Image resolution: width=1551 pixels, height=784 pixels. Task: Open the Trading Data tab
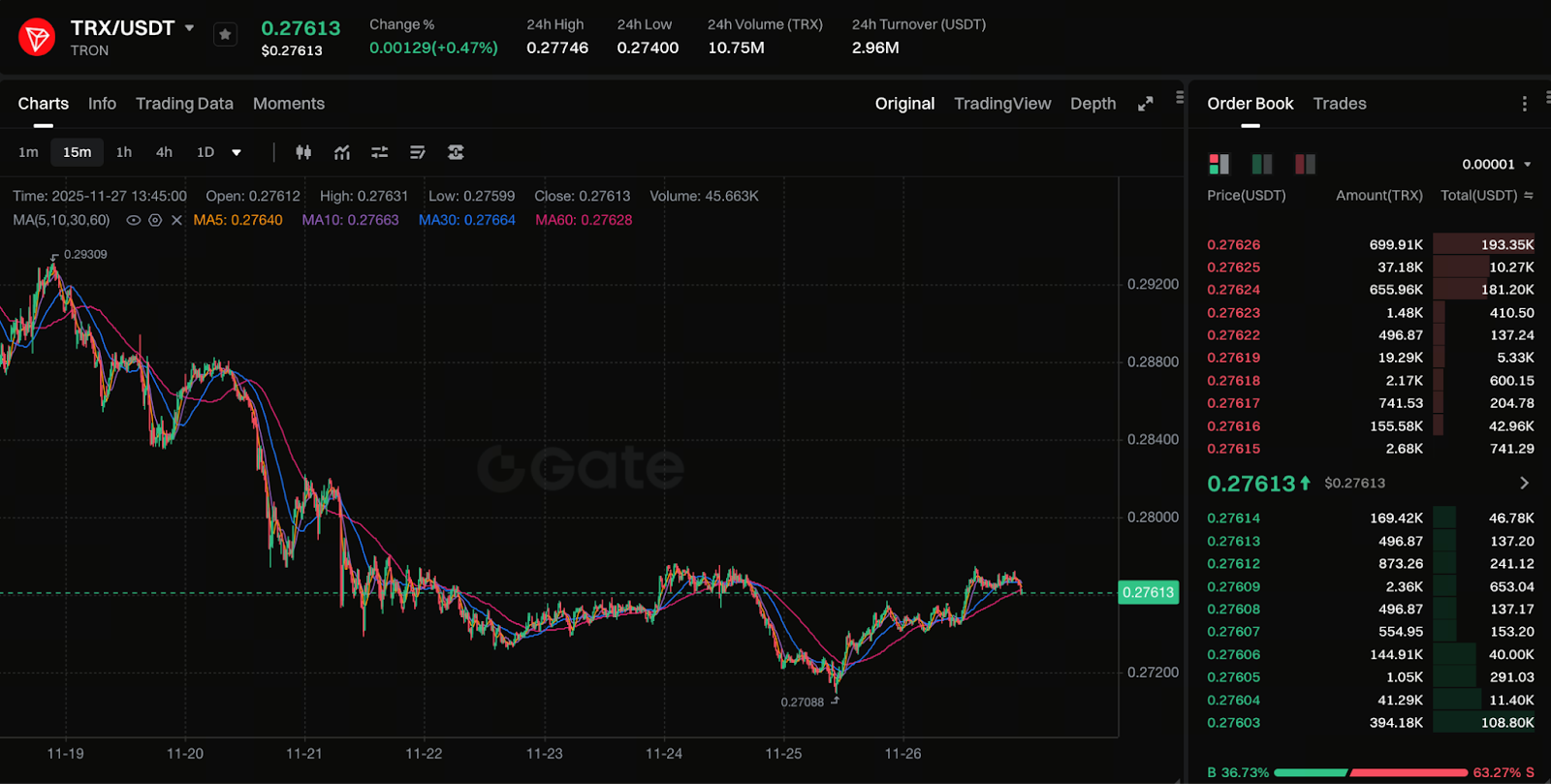pos(184,104)
